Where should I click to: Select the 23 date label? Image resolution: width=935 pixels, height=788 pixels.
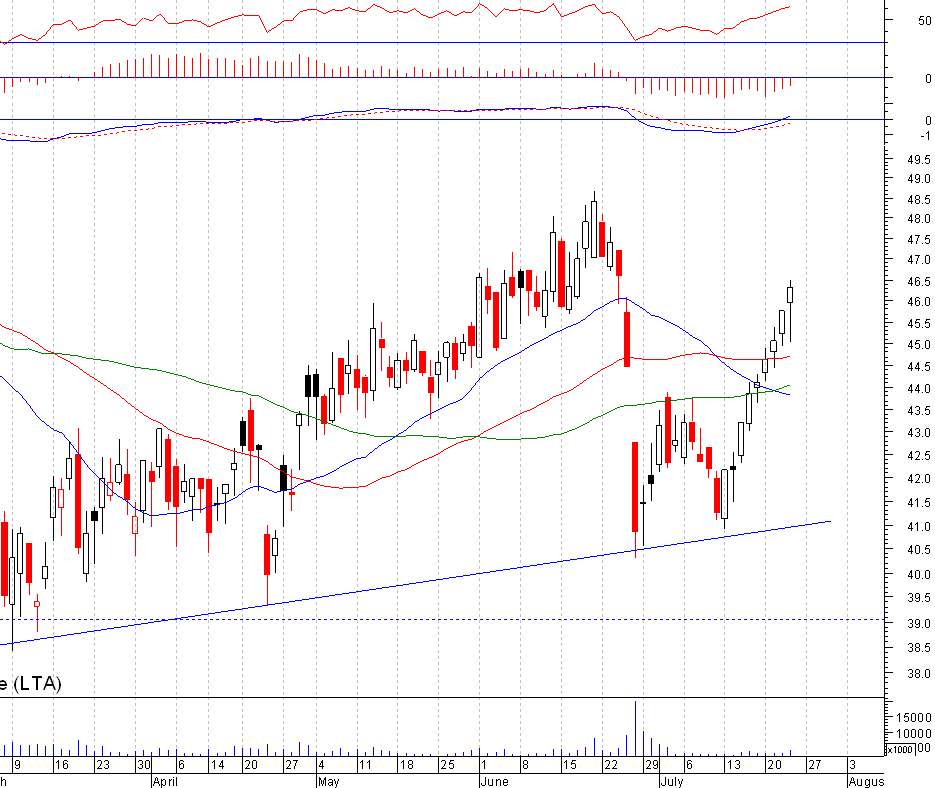[103, 765]
